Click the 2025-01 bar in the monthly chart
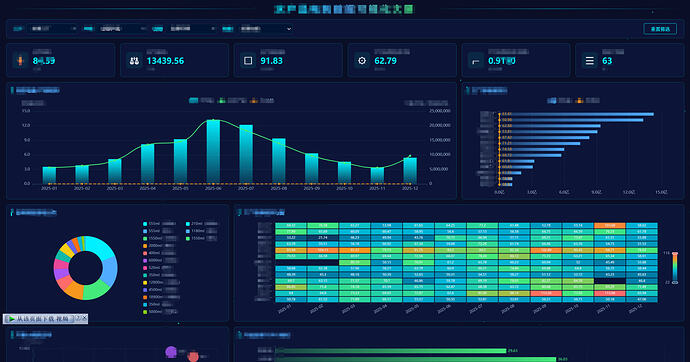 (x=49, y=175)
